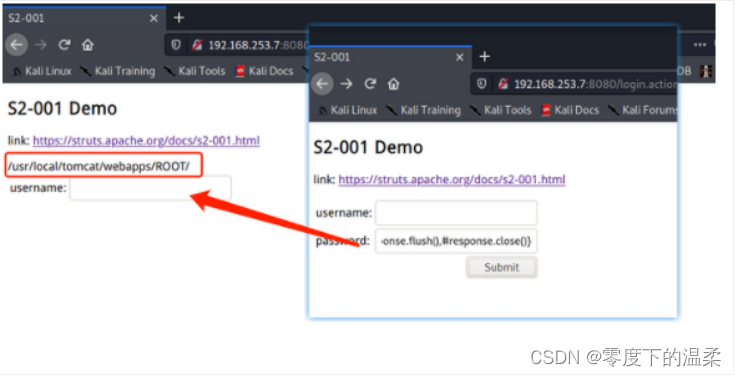Open new tab in front browser window

point(484,57)
